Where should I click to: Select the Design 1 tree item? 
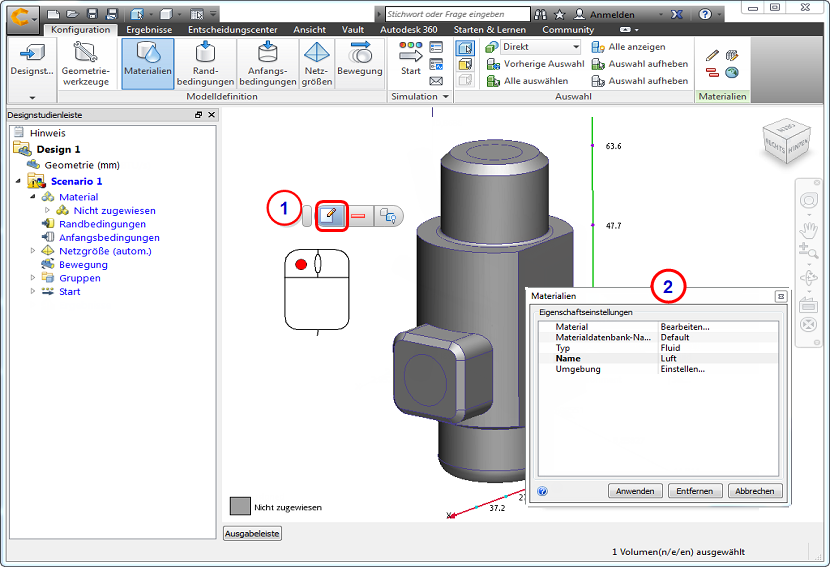(58, 149)
